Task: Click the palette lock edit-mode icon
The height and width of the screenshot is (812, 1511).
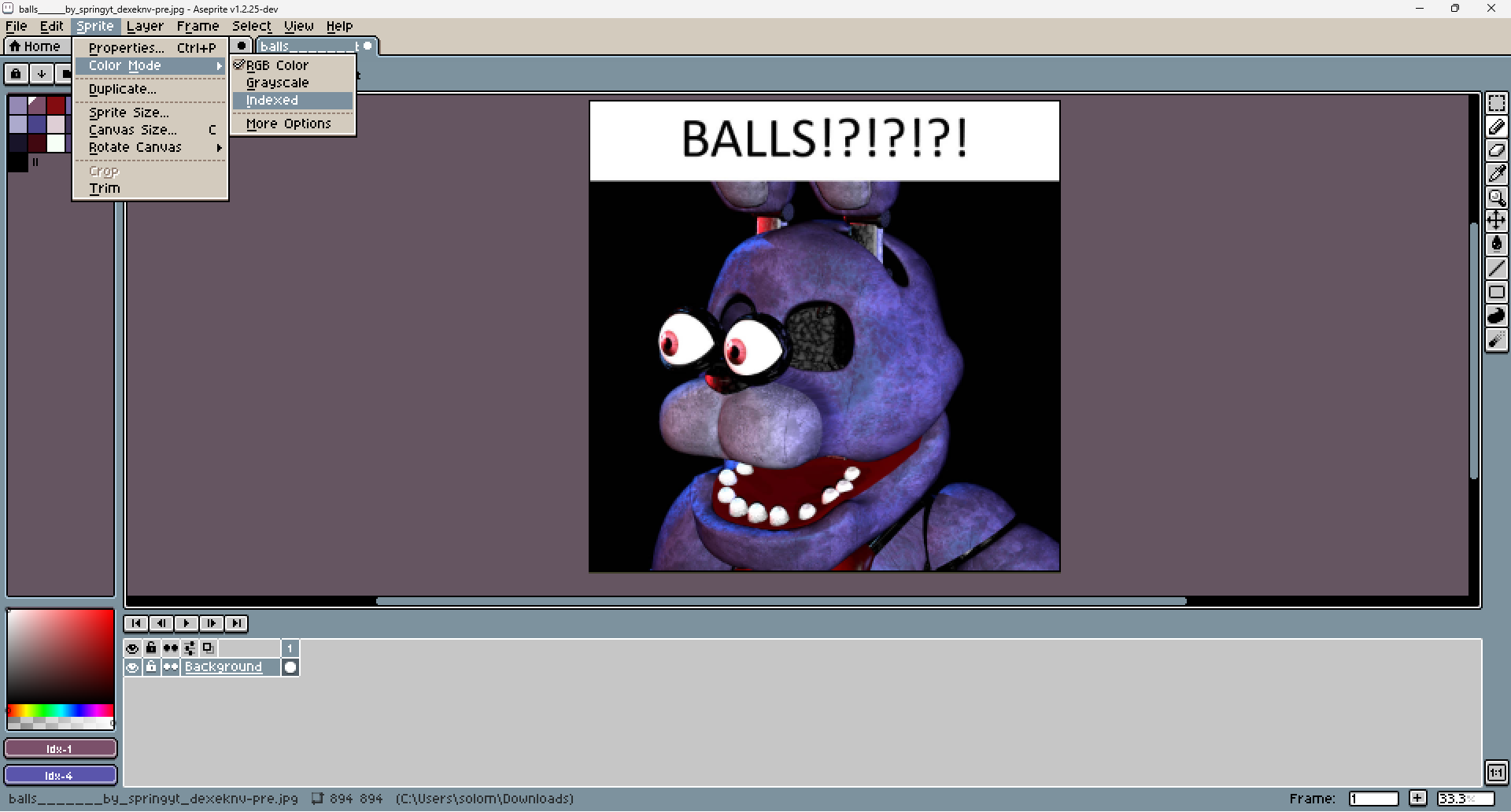Action: pyautogui.click(x=16, y=74)
